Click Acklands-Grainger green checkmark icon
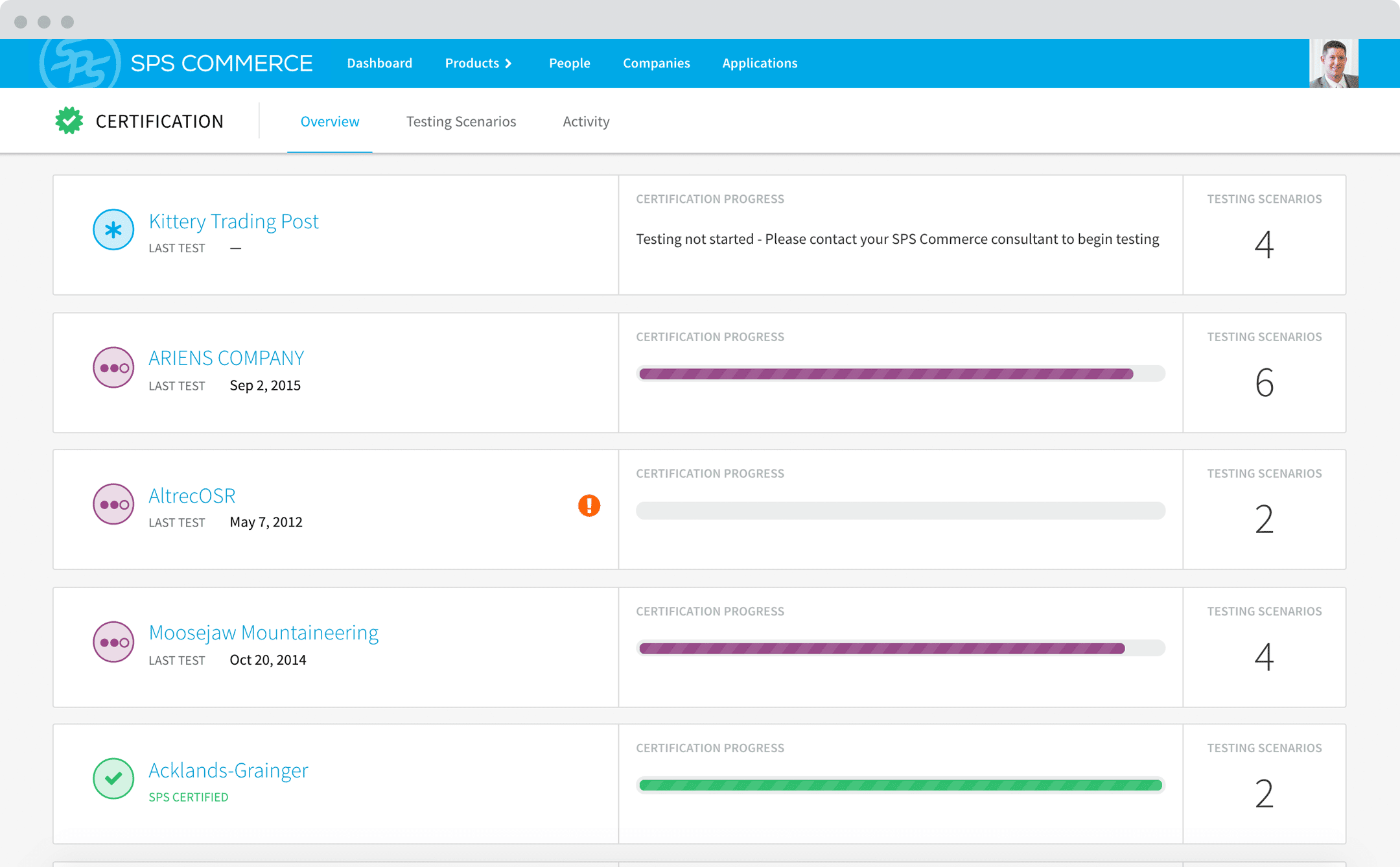This screenshot has width=1400, height=867. 113,778
